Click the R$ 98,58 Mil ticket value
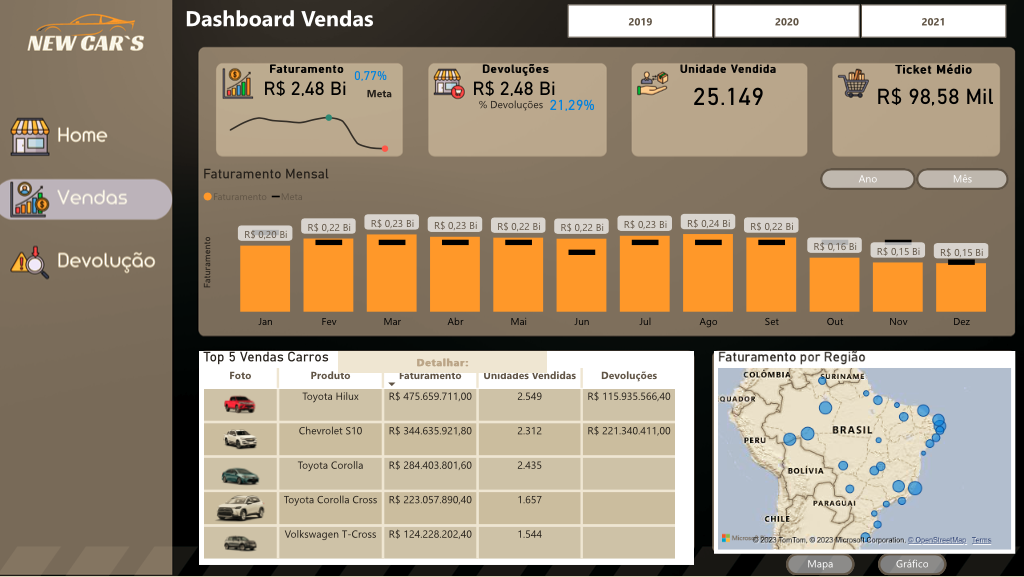 tap(935, 97)
